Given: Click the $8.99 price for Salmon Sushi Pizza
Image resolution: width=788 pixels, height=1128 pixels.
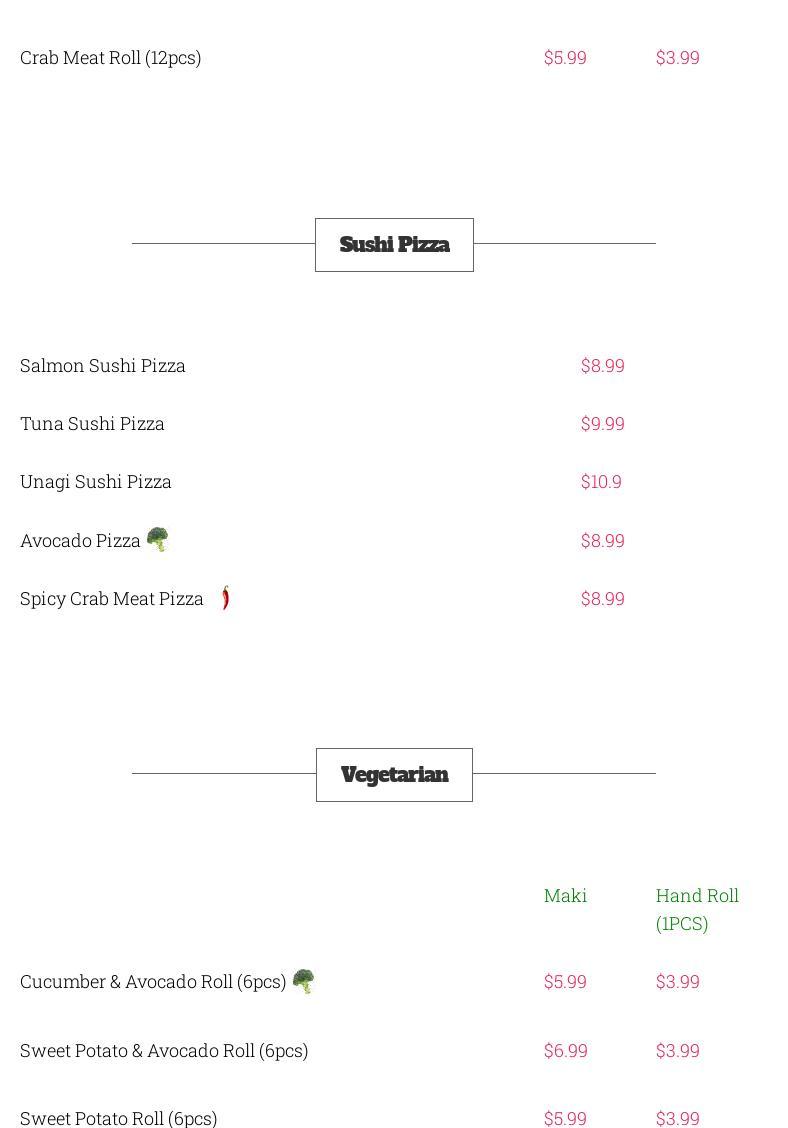Looking at the screenshot, I should (x=602, y=366).
